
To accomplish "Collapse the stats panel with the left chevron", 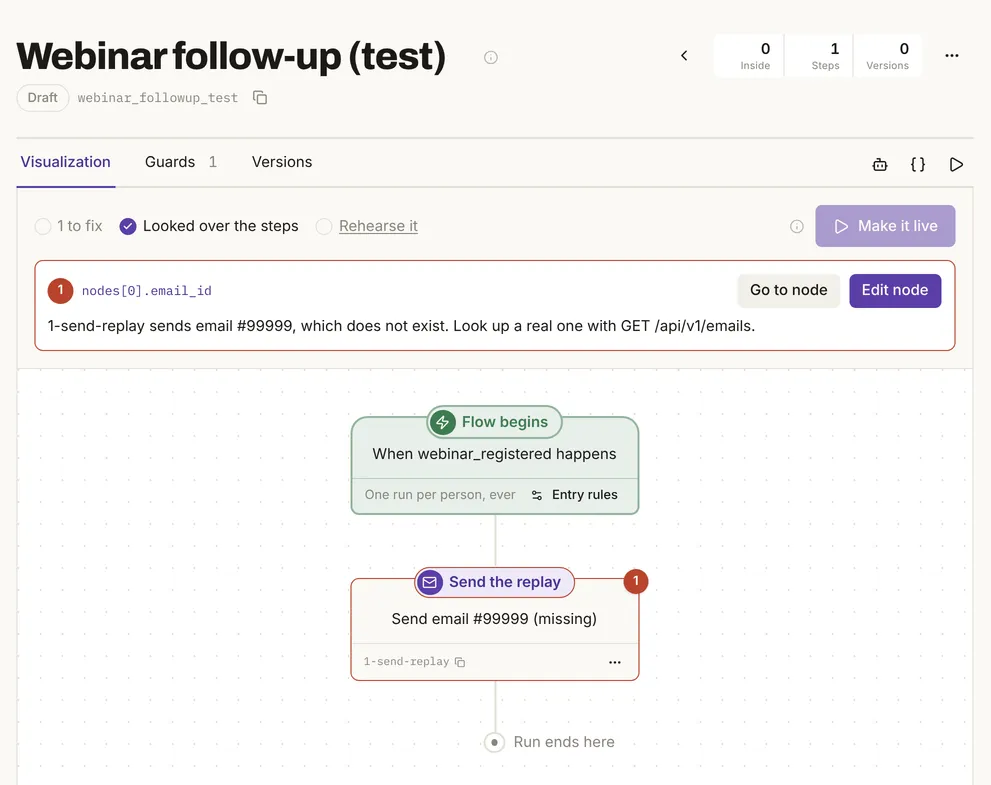I will click(x=684, y=56).
